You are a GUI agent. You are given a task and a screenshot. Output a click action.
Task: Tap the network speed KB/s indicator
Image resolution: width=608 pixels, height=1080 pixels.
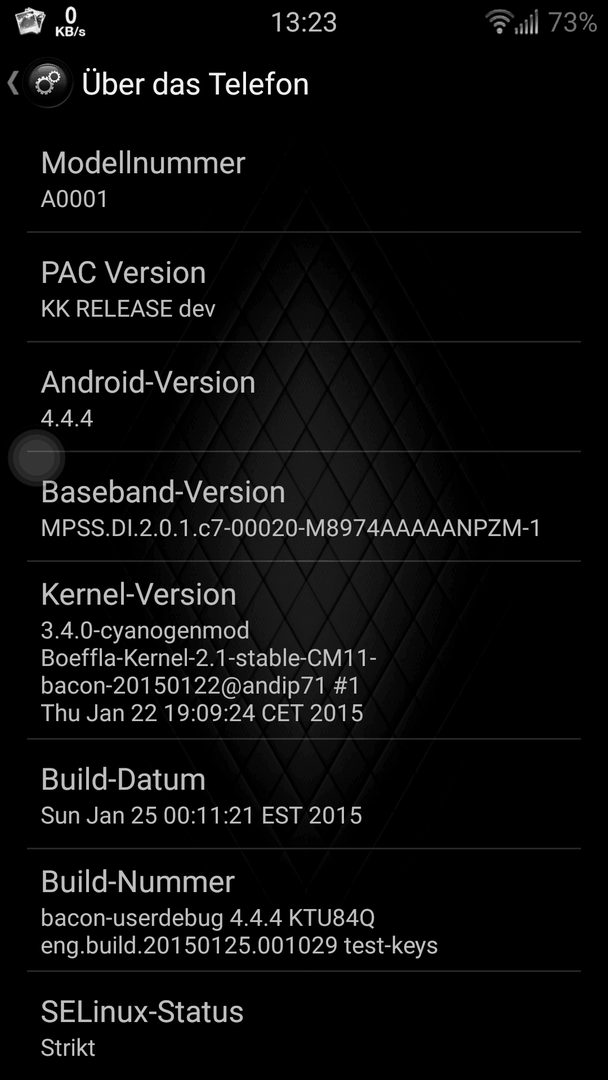click(70, 23)
